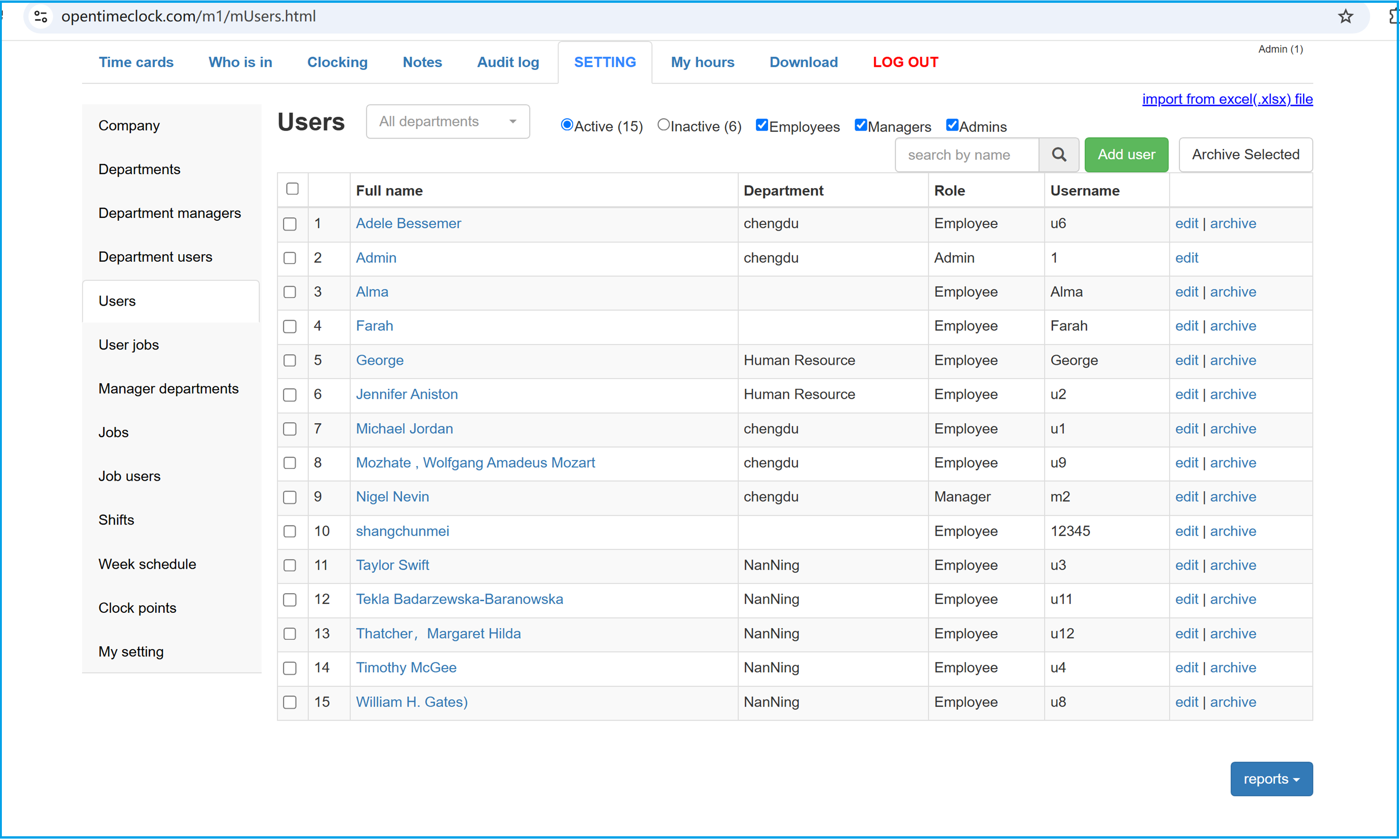Check the box for Nigel Nevin's row

[x=290, y=497]
